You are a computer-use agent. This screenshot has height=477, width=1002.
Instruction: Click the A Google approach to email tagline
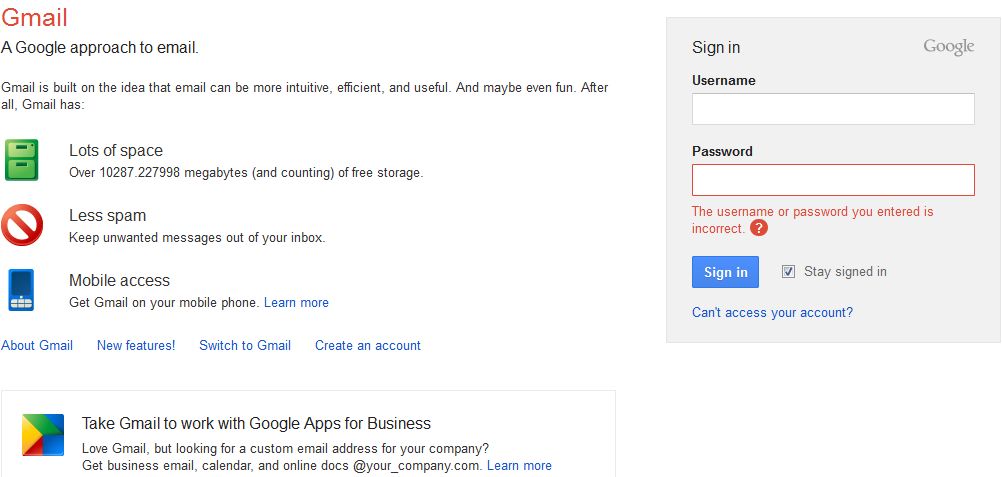(x=100, y=47)
